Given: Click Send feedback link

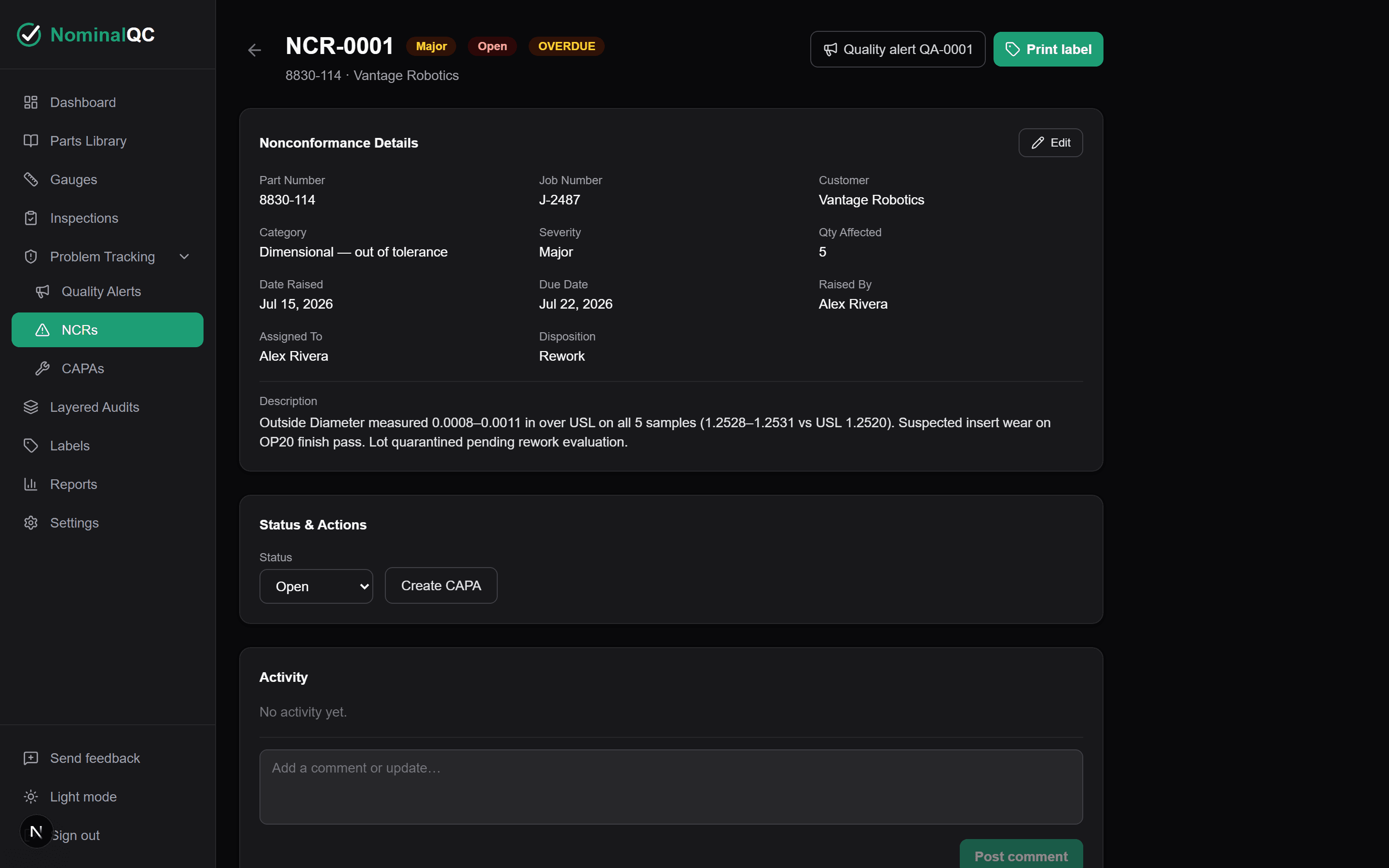Looking at the screenshot, I should coord(108,759).
